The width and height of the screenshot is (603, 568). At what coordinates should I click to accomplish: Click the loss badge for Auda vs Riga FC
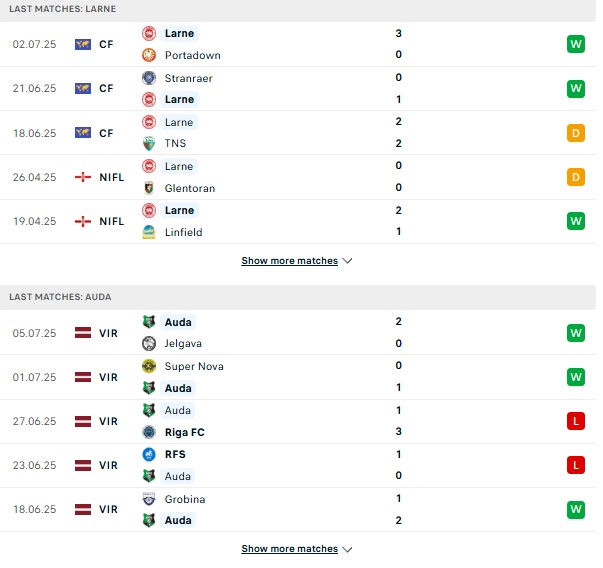pyautogui.click(x=576, y=421)
